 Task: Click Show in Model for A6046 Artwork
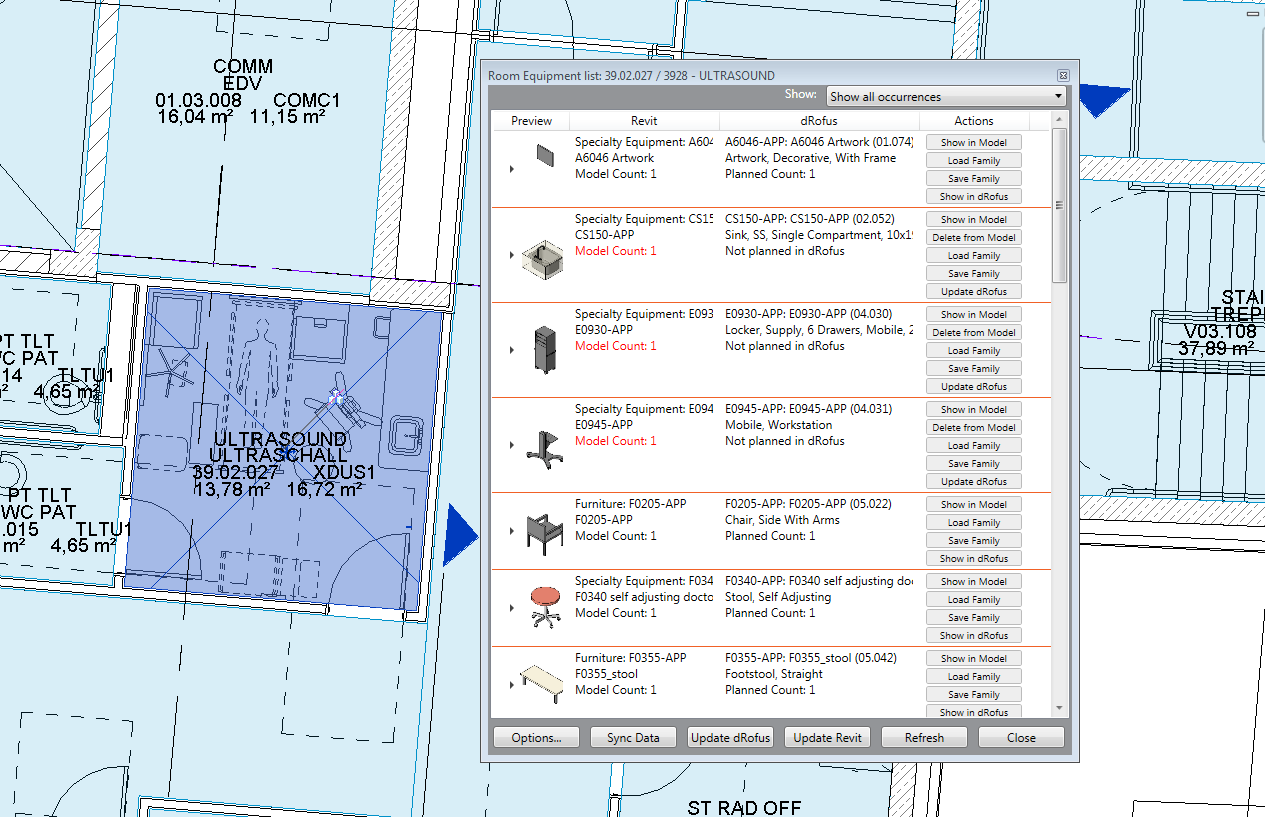(973, 142)
